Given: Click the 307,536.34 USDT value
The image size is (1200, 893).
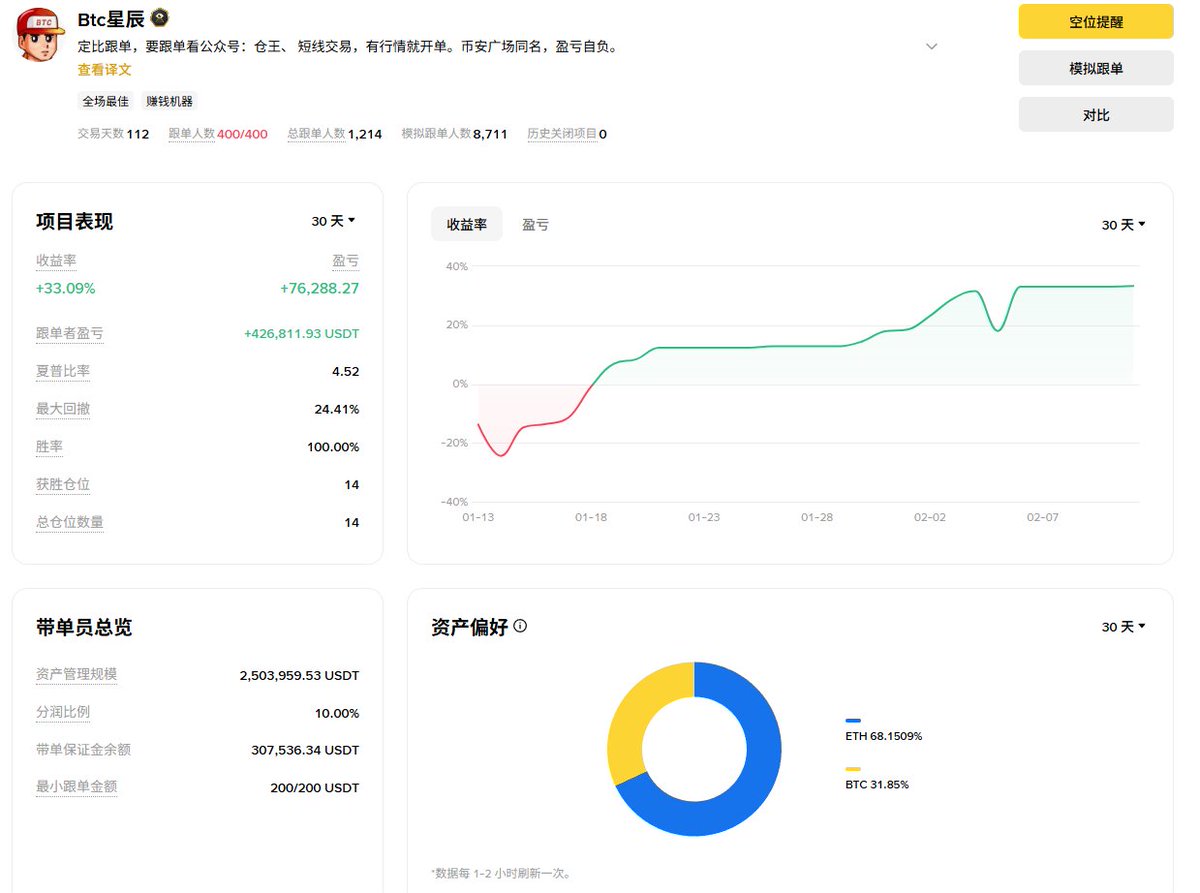Looking at the screenshot, I should pos(305,750).
